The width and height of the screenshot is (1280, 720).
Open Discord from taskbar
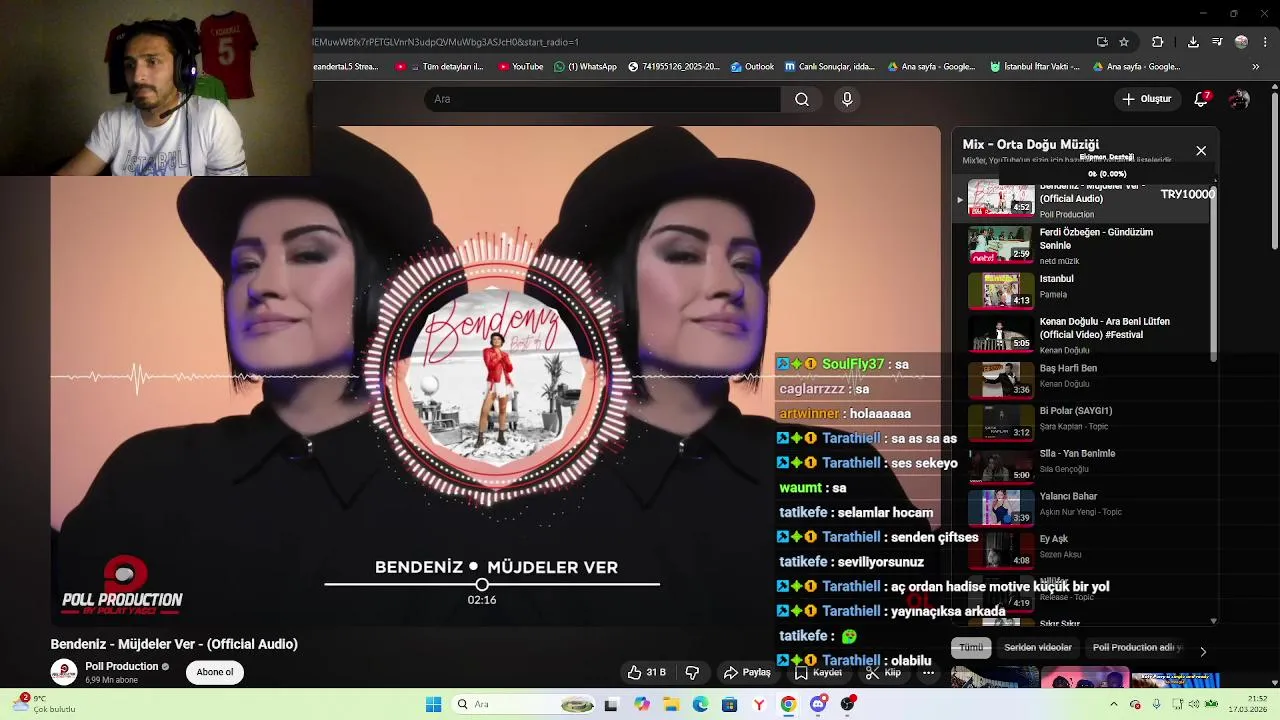click(x=818, y=704)
